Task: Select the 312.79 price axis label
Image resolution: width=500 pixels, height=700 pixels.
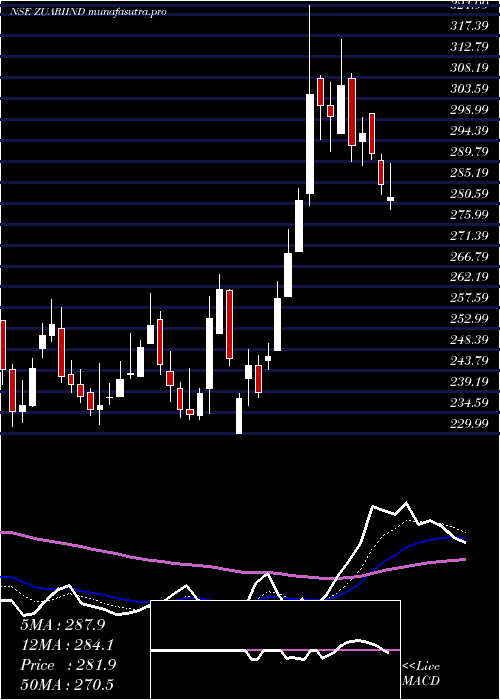Action: click(x=469, y=47)
